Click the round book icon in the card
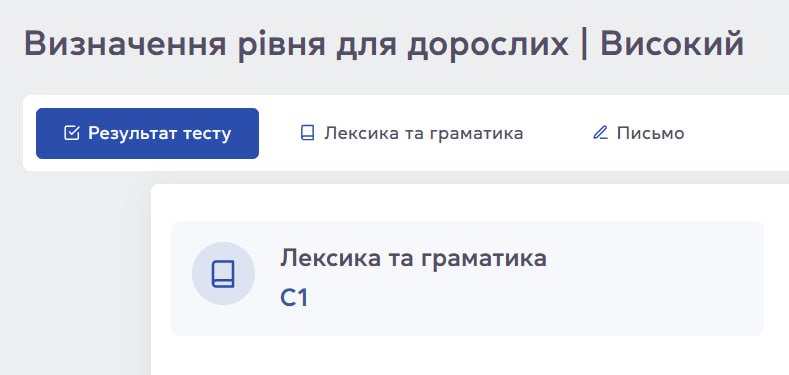Viewport: 789px width, 375px height. [223, 273]
